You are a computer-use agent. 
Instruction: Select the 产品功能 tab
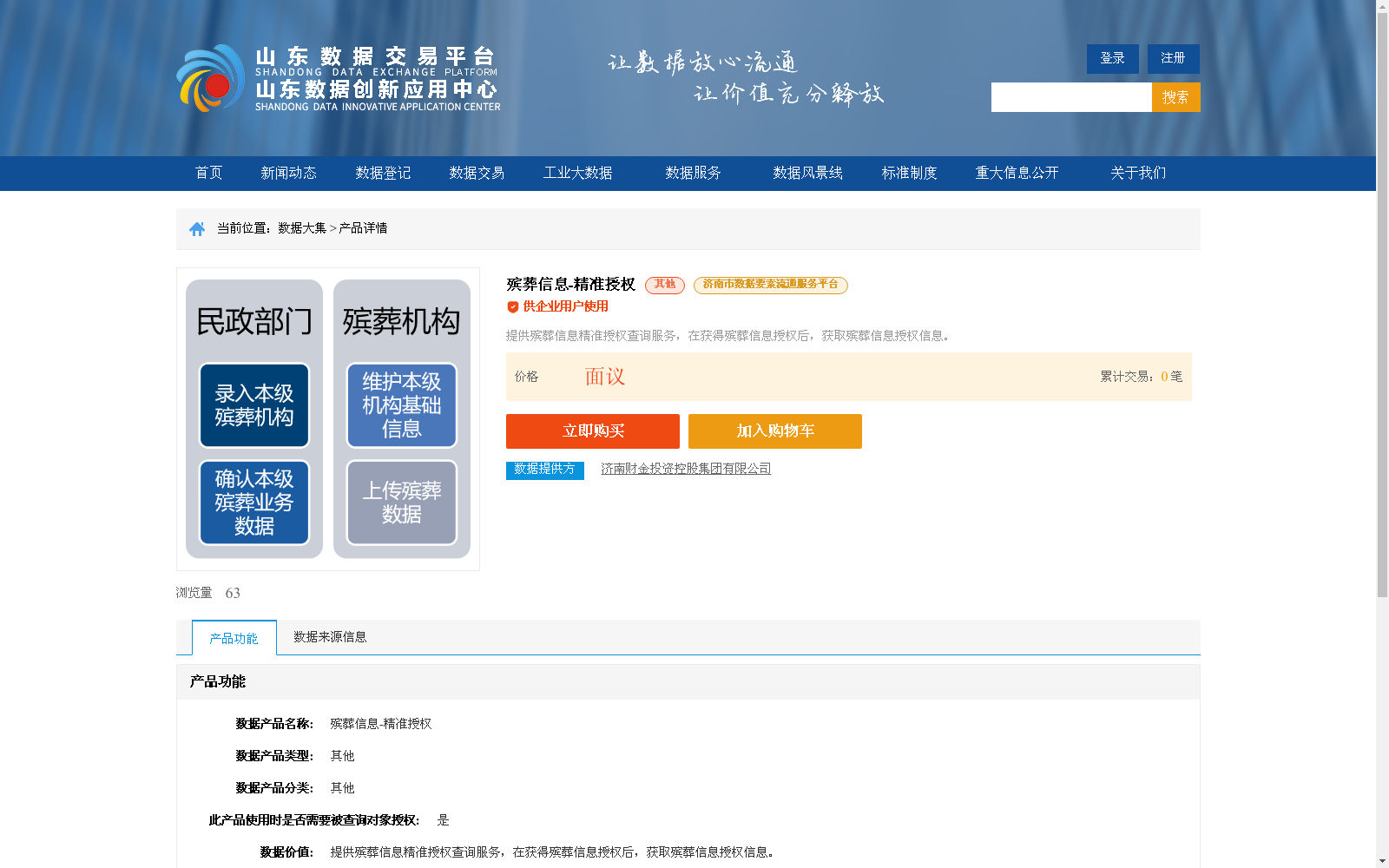234,638
